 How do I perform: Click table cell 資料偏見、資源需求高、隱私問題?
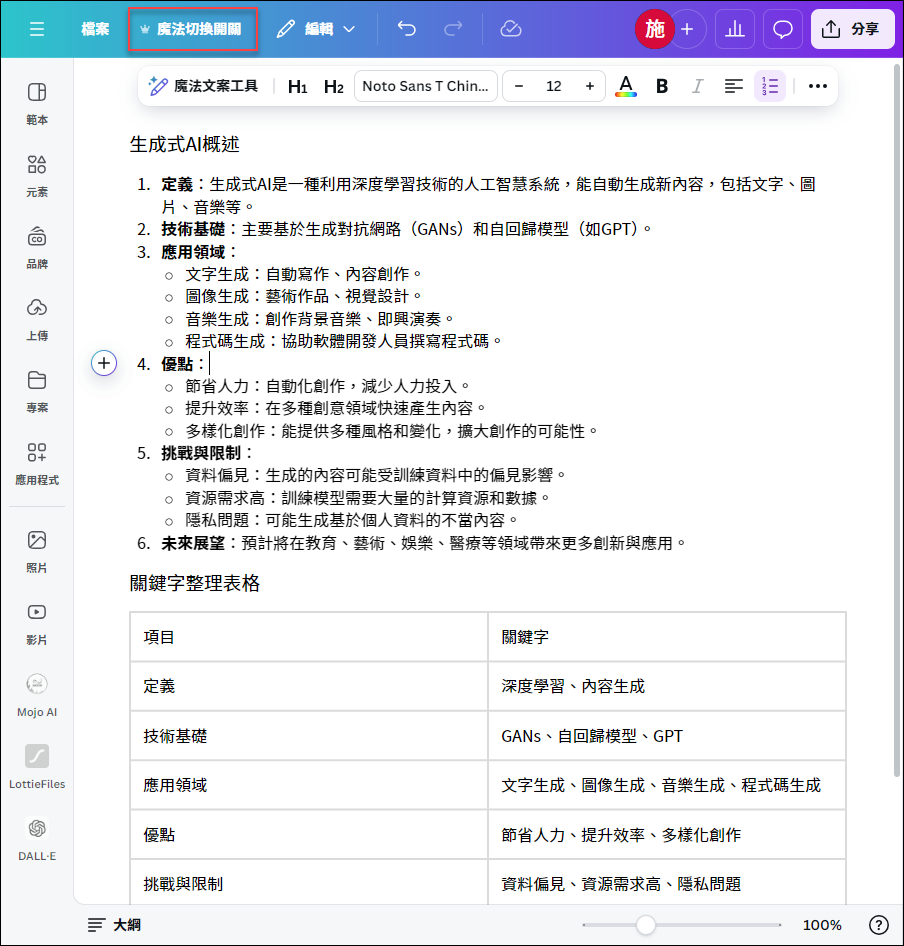(667, 884)
